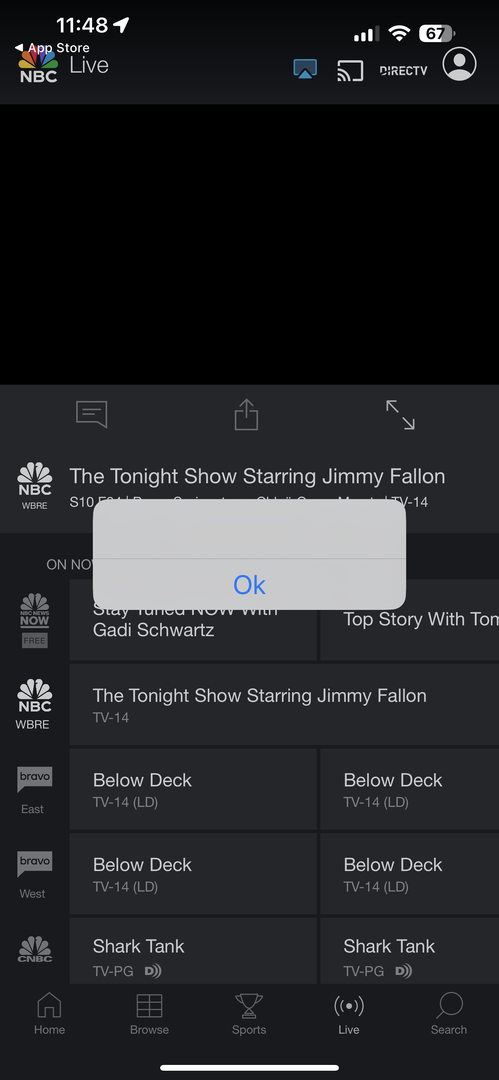Select Bravo West Below Deck current listing

tap(193, 873)
